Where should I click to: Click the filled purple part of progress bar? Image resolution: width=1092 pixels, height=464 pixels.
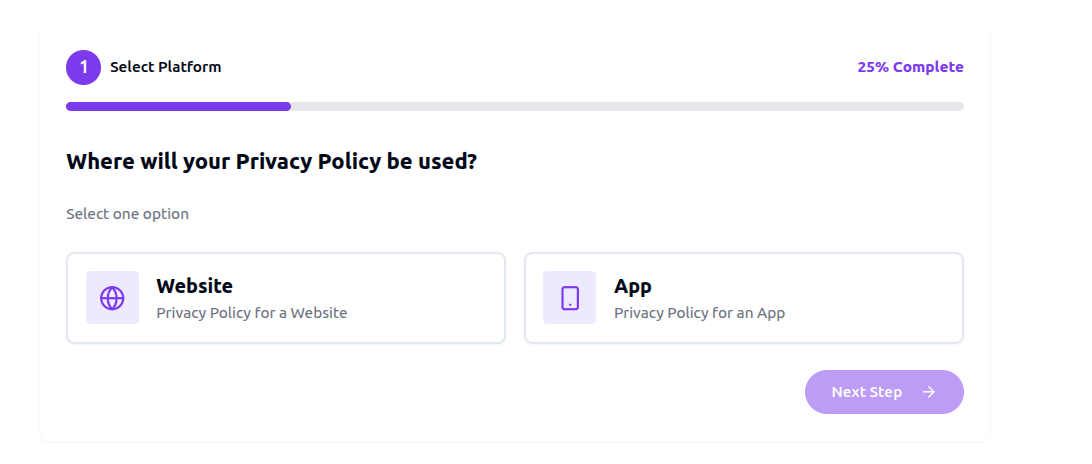tap(178, 106)
